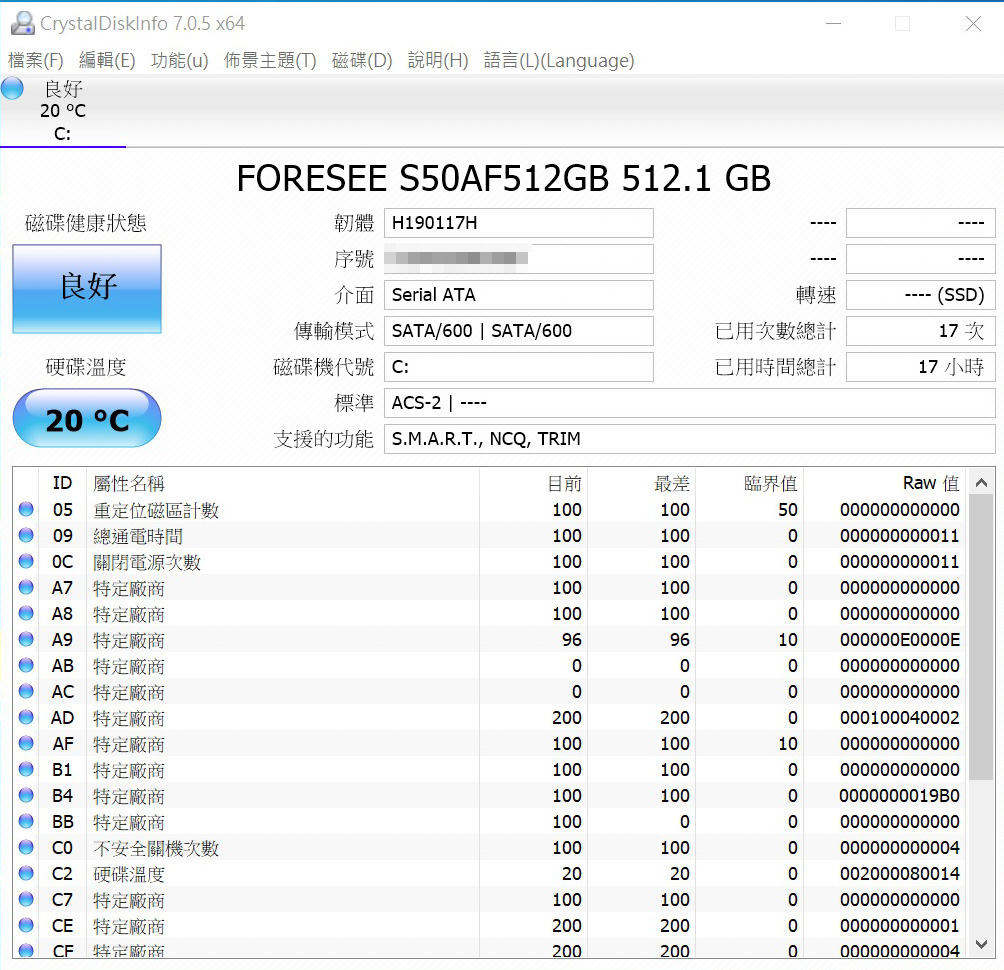Click the status dot for attribute 09 總通電時間
The width and height of the screenshot is (1004, 970).
(26, 536)
